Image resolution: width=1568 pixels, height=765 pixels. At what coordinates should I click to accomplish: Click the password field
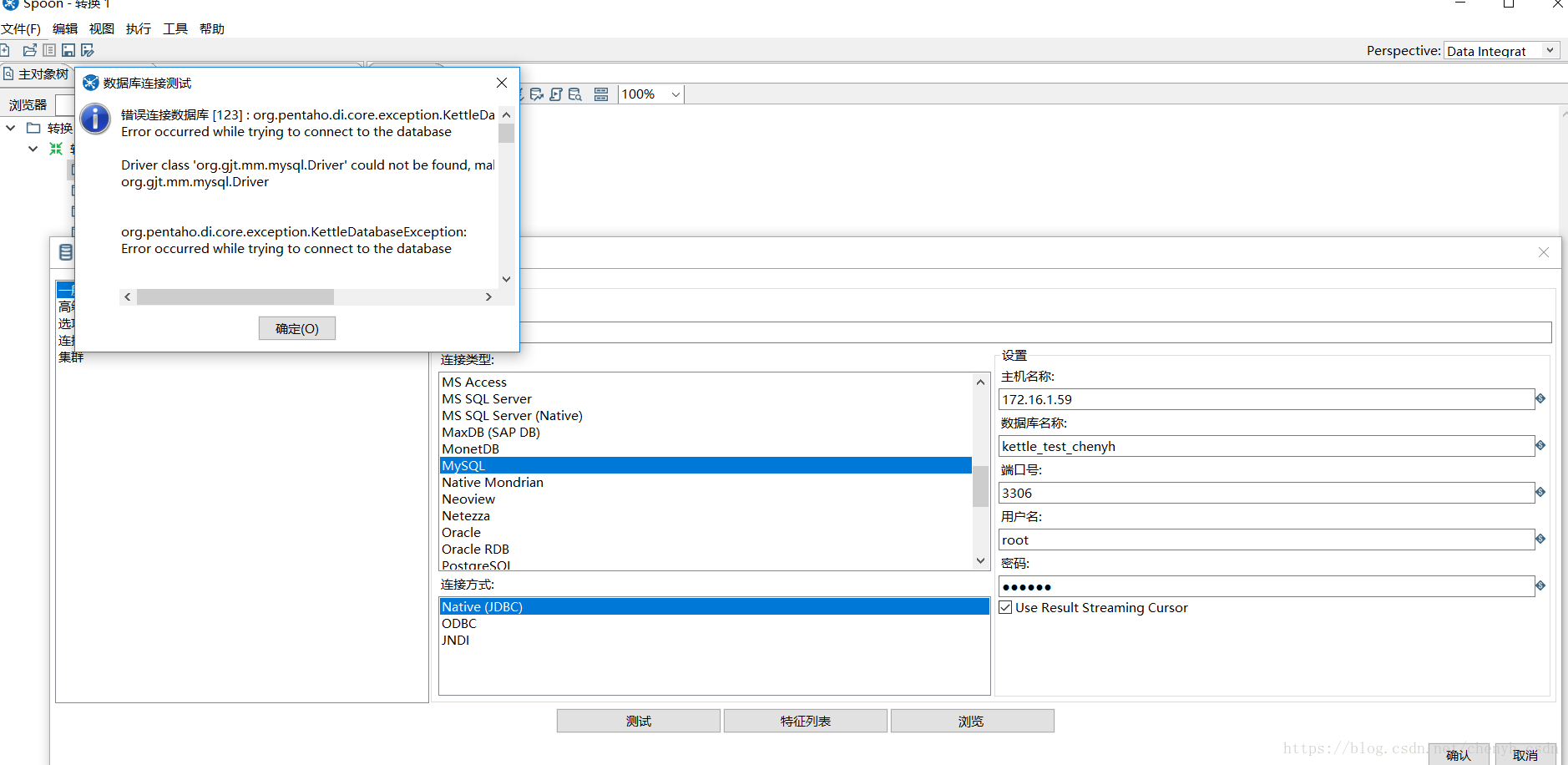[x=1266, y=586]
